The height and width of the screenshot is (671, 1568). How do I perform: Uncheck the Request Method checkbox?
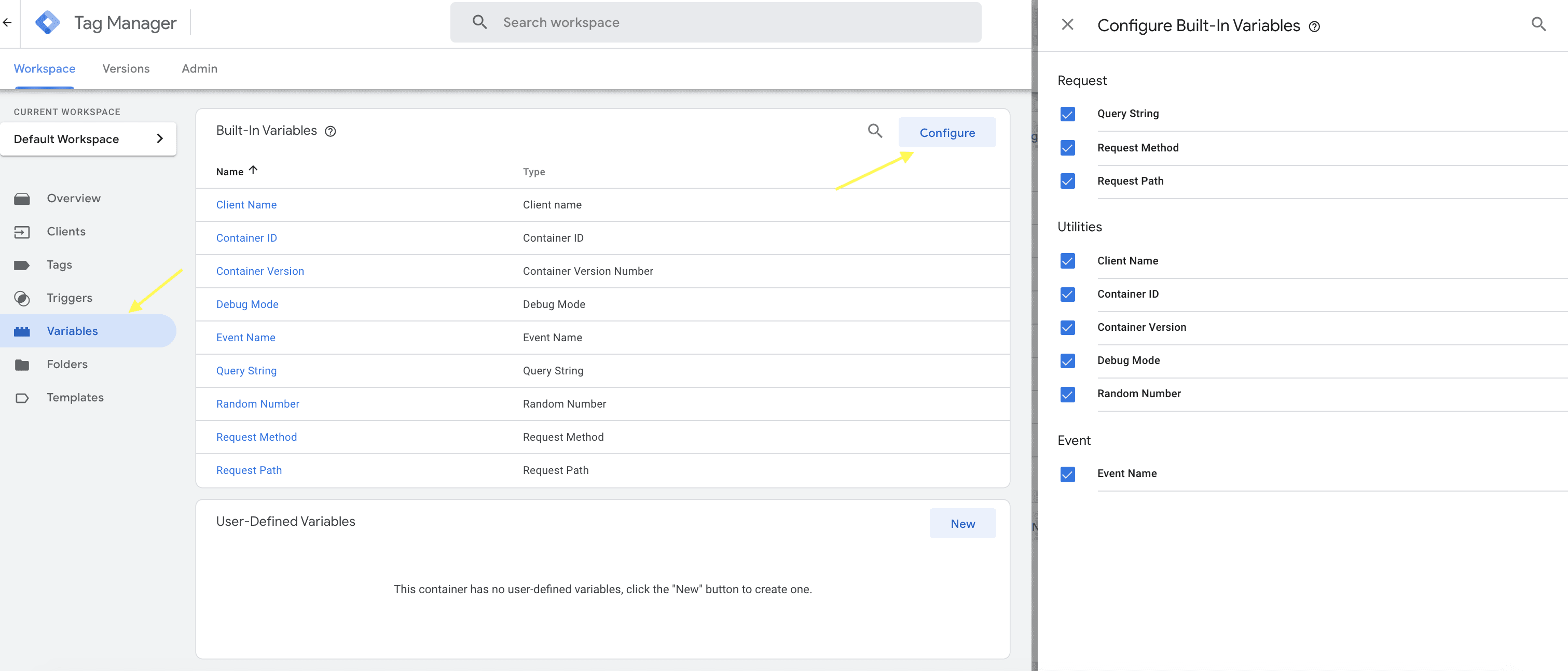pos(1067,148)
